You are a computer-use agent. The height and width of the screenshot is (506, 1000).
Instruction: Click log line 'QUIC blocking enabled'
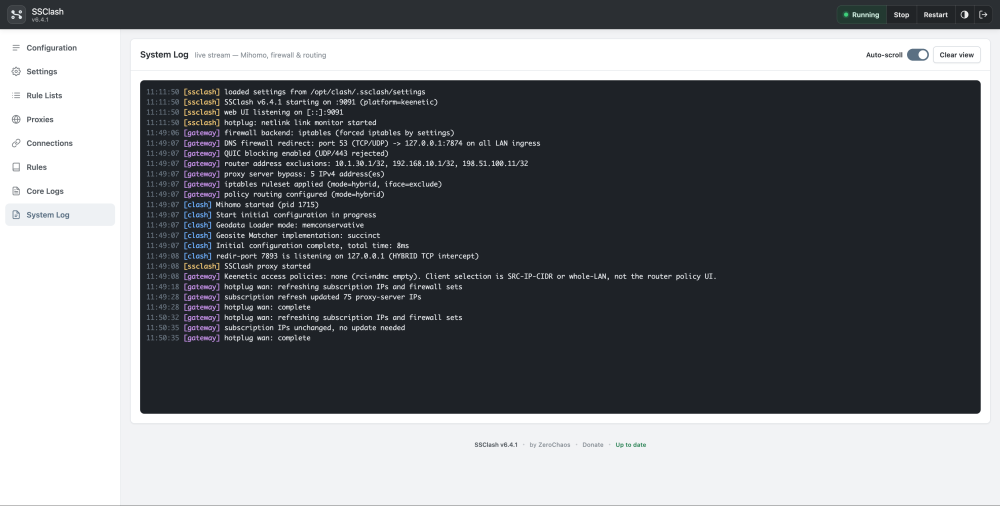tap(267, 153)
